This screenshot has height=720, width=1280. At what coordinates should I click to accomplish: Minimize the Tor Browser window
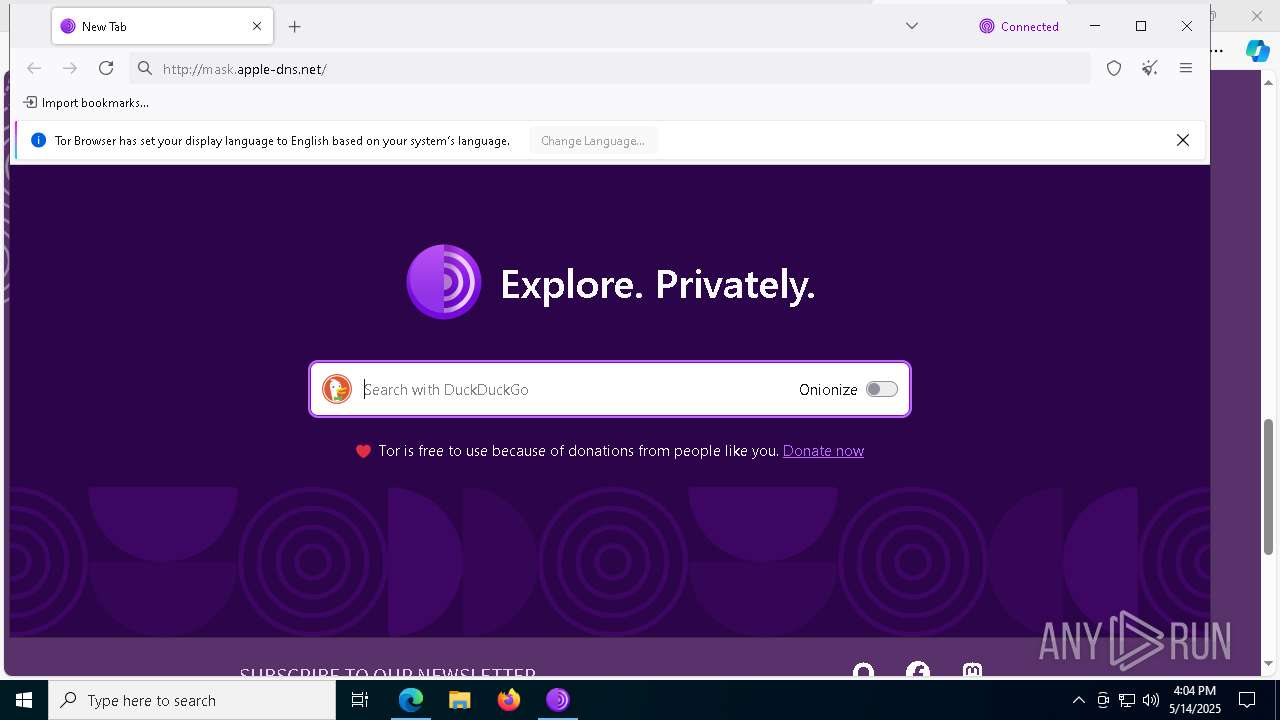pyautogui.click(x=1095, y=26)
